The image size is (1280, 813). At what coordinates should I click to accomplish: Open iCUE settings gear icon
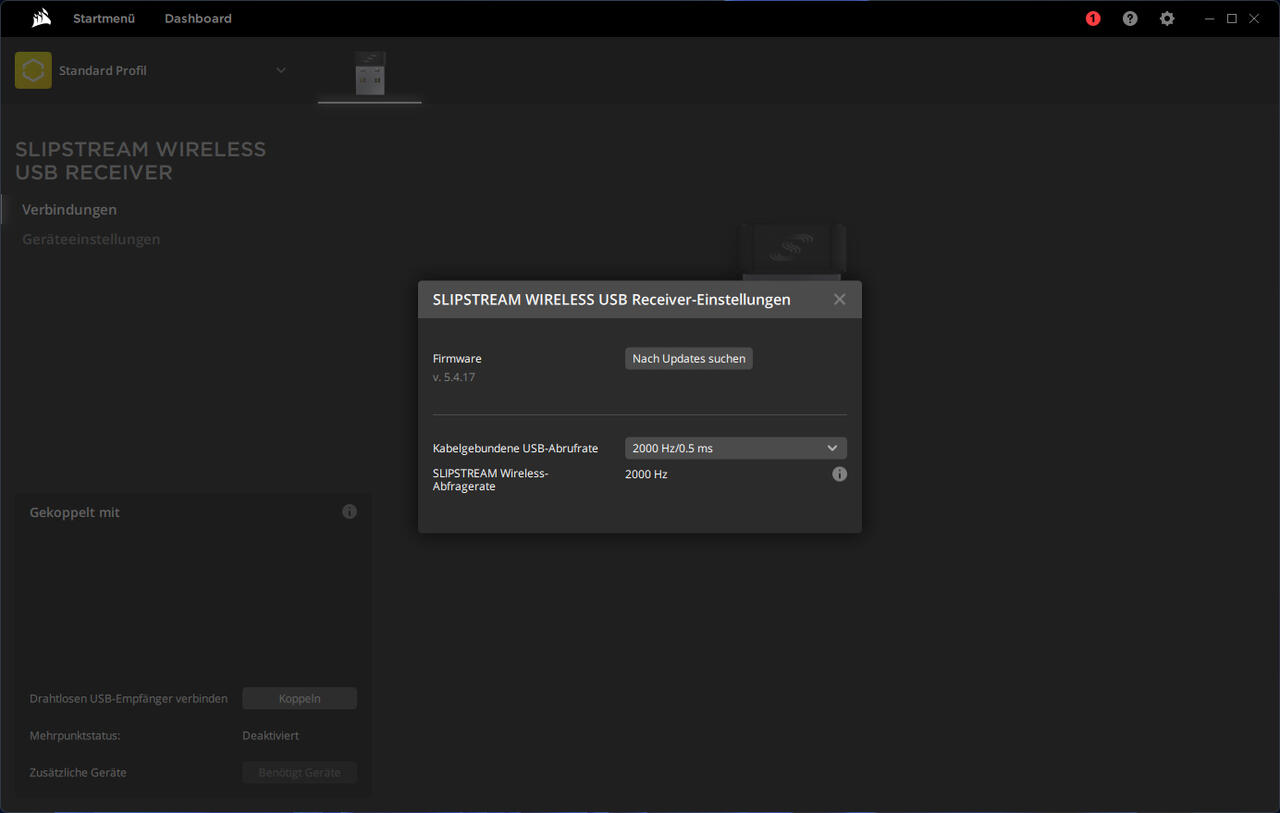point(1167,18)
